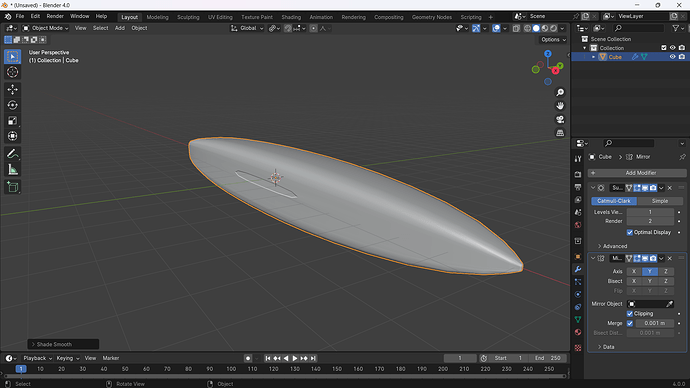Click the viewport zoom magnifier icon
This screenshot has width=690, height=388.
[x=560, y=92]
